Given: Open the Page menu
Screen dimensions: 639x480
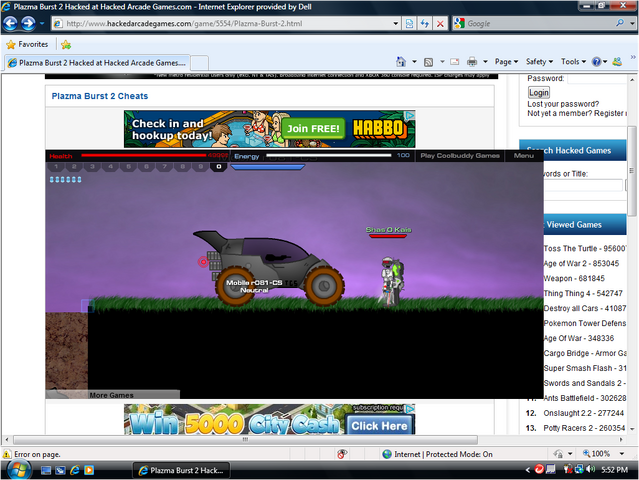Looking at the screenshot, I should [507, 62].
